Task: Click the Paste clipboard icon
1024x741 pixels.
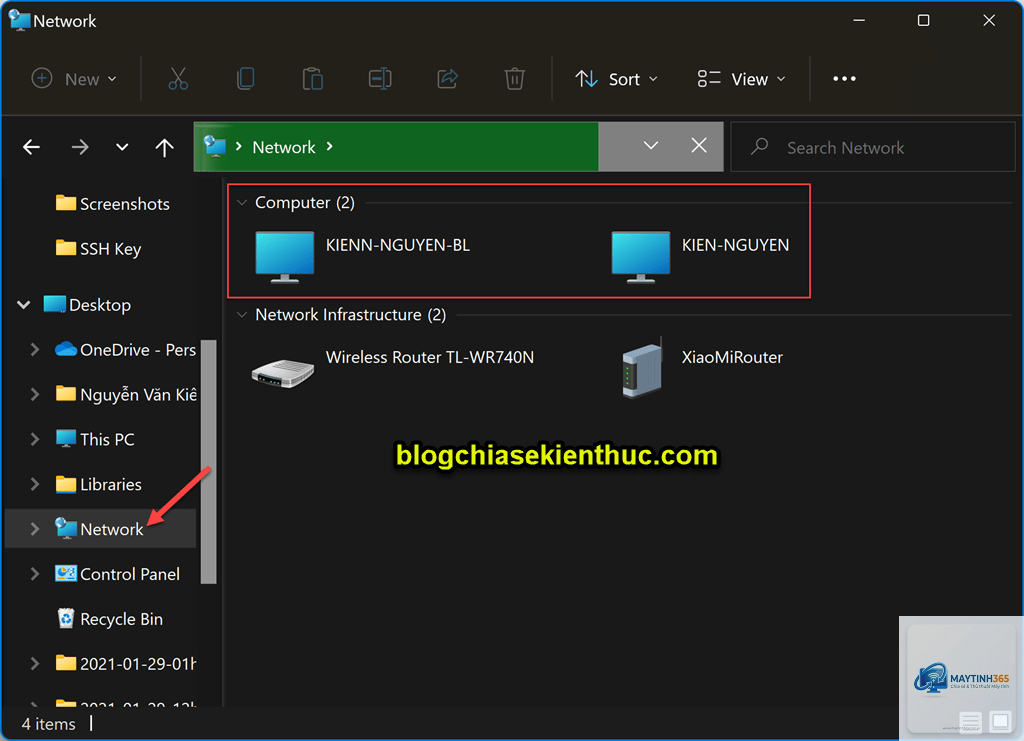Action: (313, 79)
